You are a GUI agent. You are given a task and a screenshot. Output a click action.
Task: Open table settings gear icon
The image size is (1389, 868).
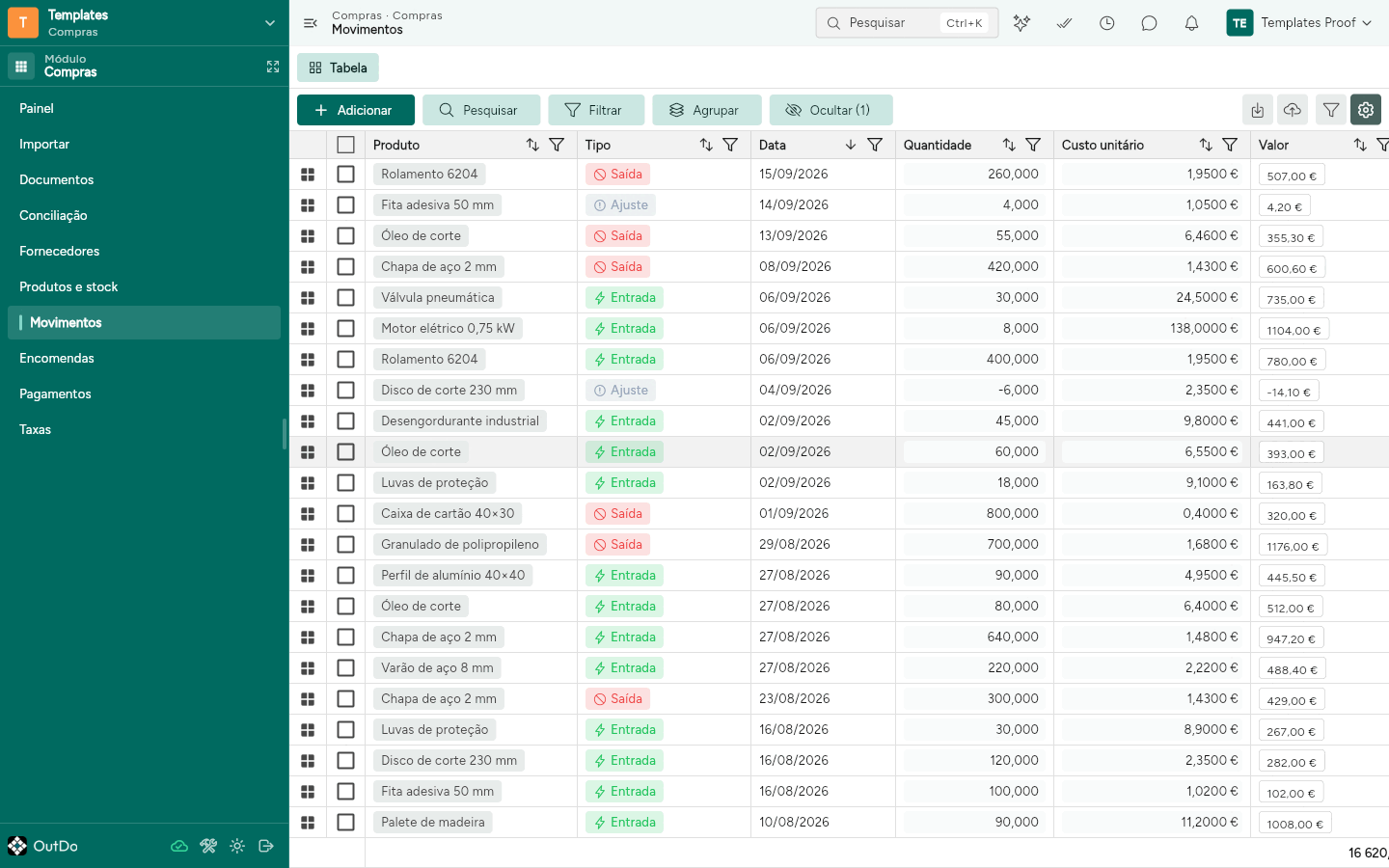click(x=1366, y=110)
